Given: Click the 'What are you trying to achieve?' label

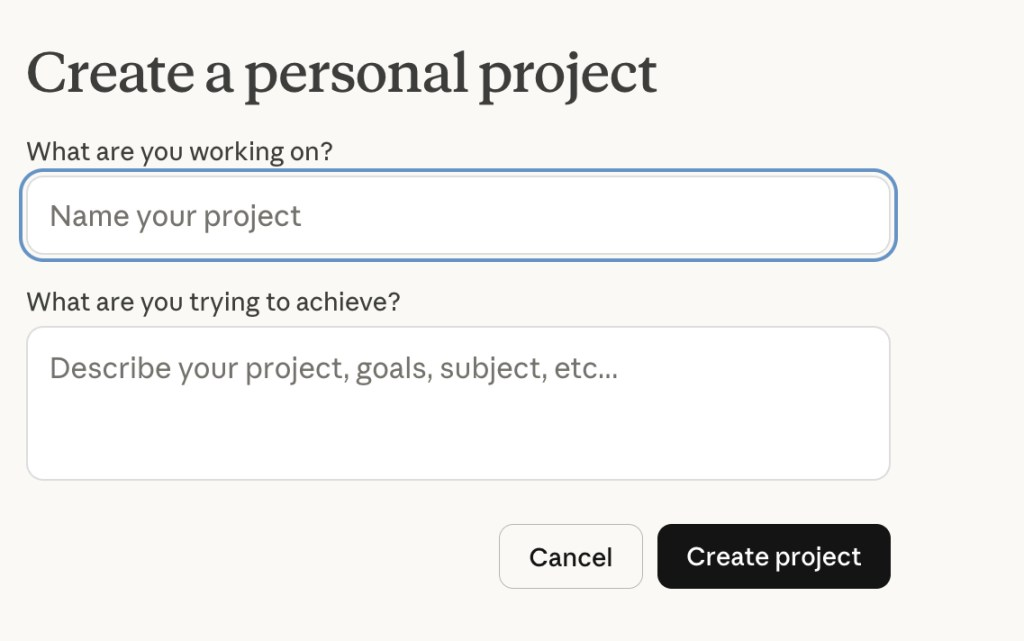Looking at the screenshot, I should (213, 302).
